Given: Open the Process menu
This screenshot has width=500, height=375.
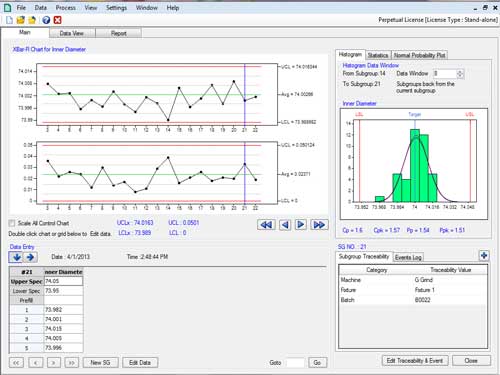Looking at the screenshot, I should tap(65, 7).
